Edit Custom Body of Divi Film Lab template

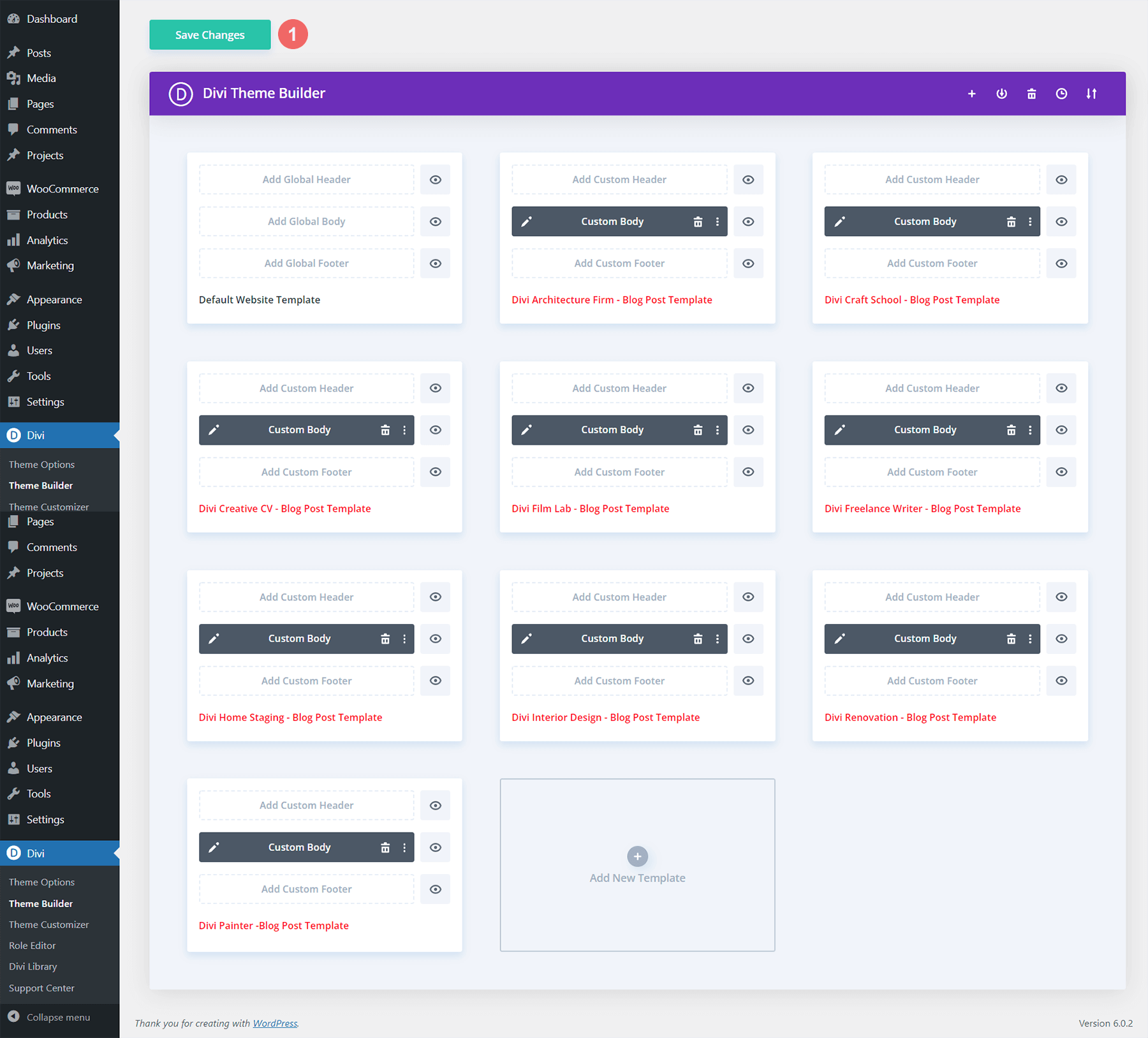527,430
